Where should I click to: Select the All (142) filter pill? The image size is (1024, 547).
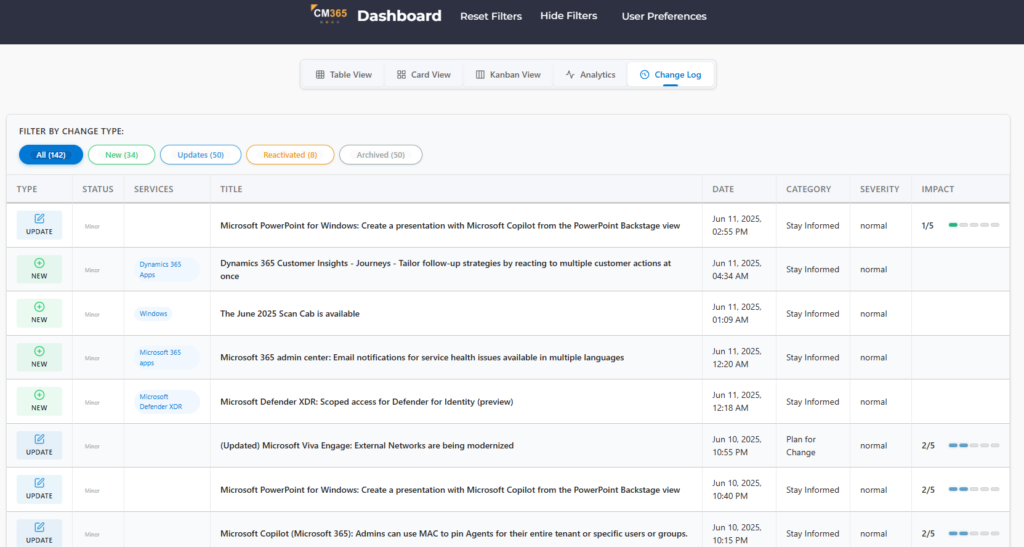(x=50, y=155)
